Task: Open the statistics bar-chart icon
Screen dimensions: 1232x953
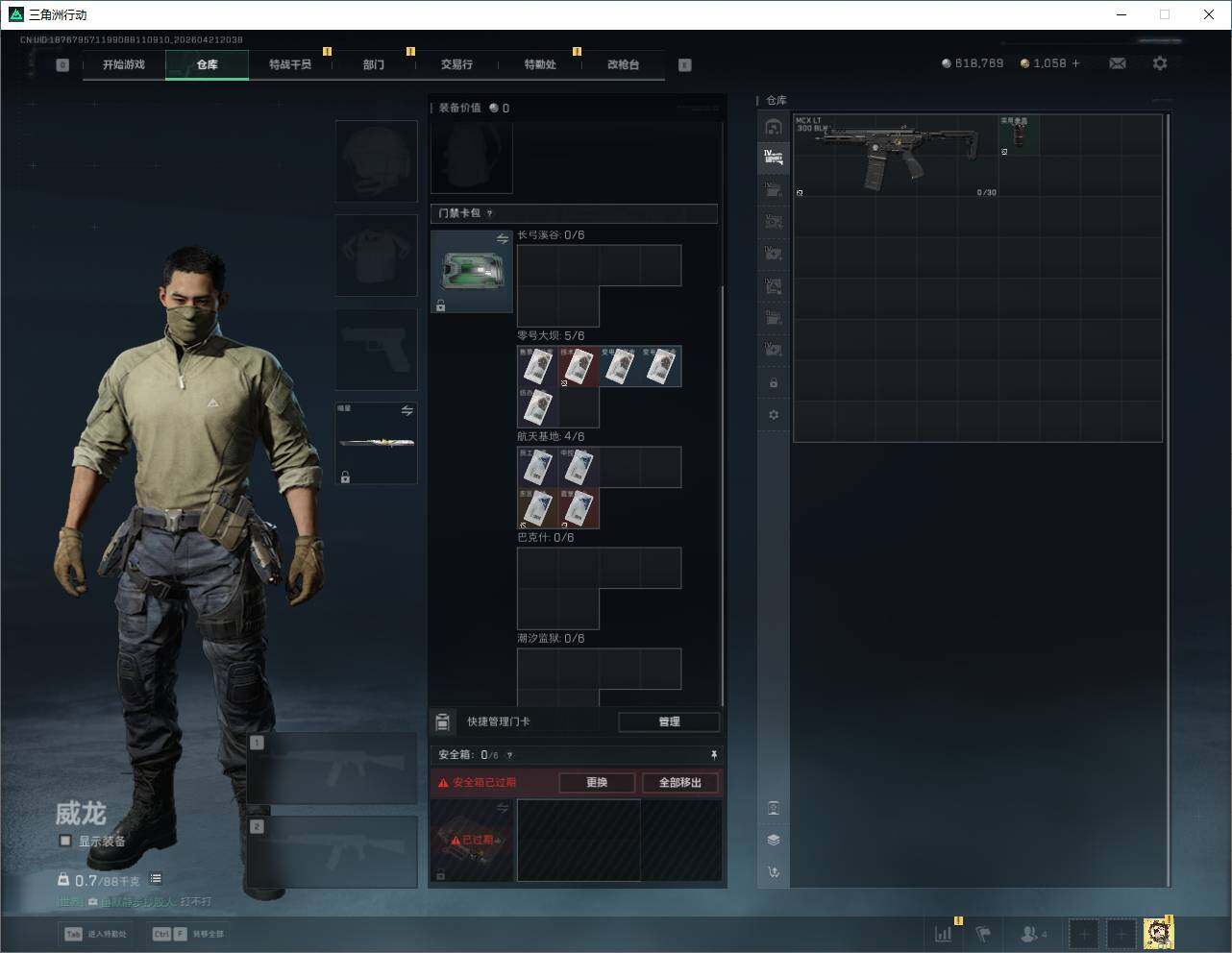Action: click(944, 933)
